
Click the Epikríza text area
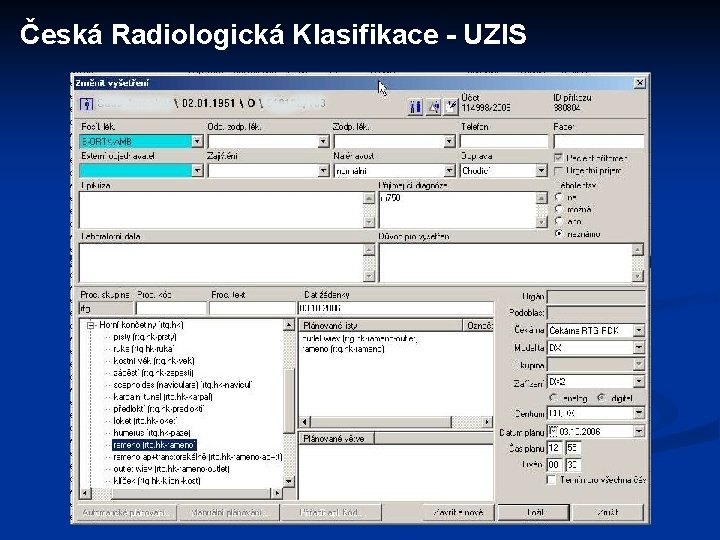222,210
